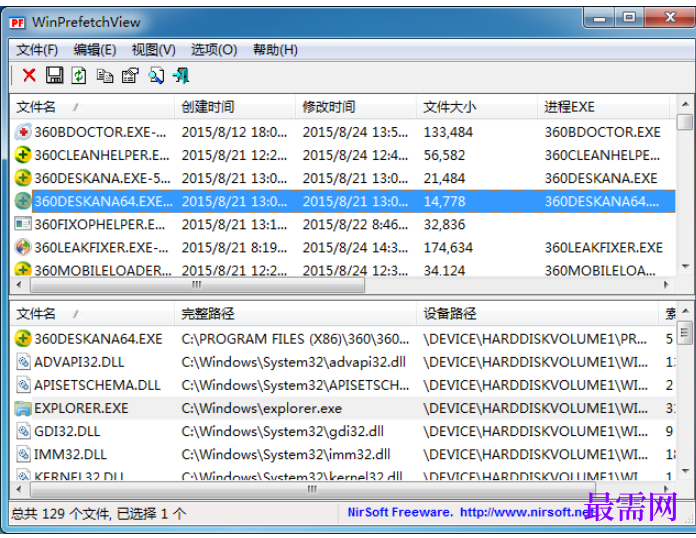Click the IMM32.DLL file icon

23,454
